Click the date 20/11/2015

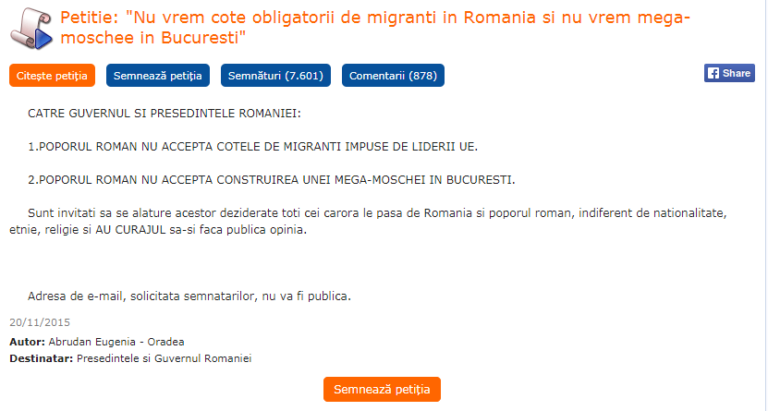[x=39, y=322]
